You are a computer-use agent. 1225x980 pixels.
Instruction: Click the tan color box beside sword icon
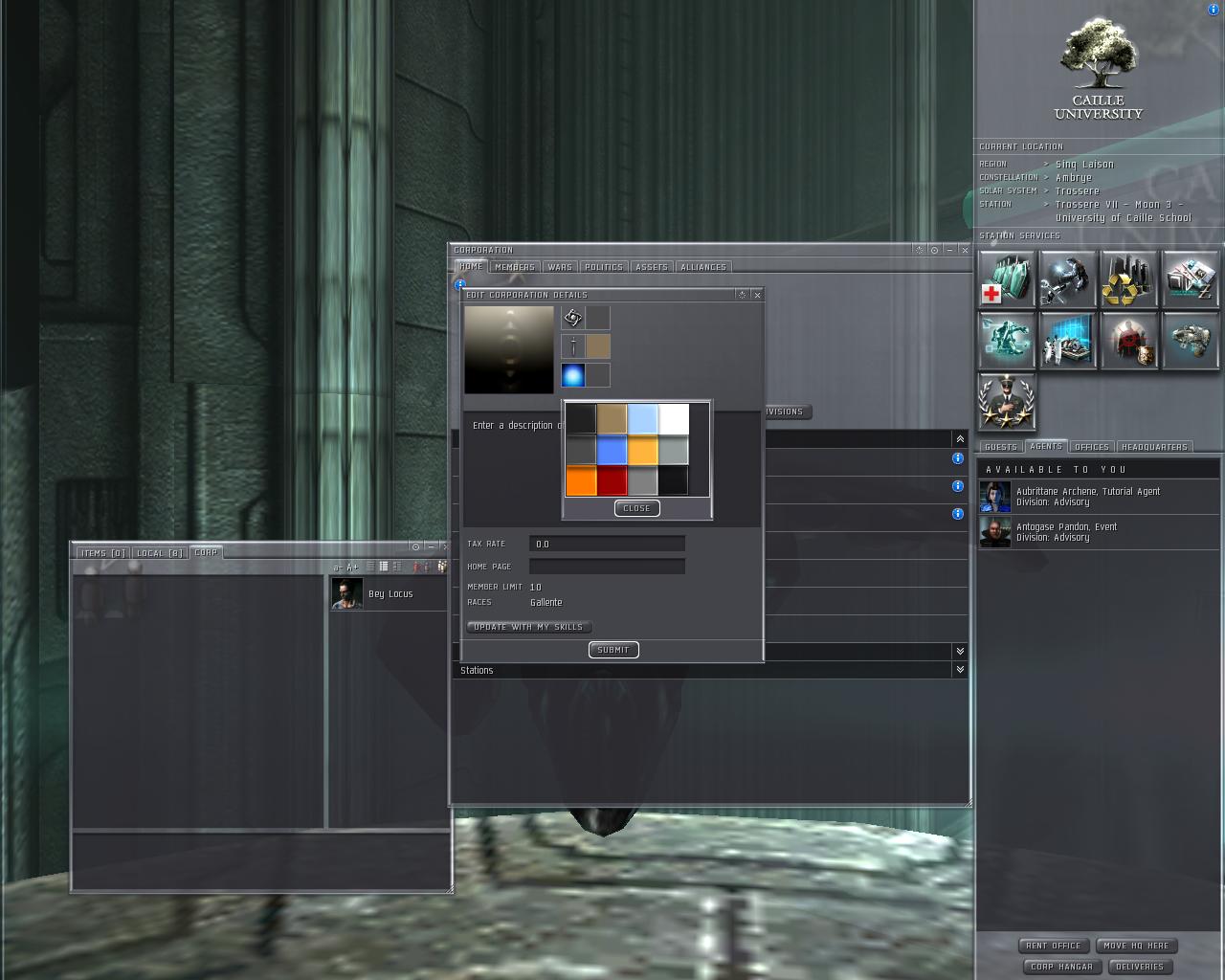(x=598, y=346)
